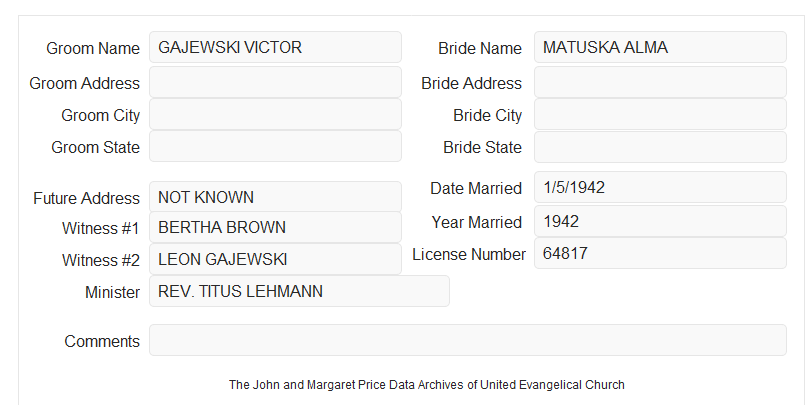Viewport: 805px width, 405px height.
Task: Click the empty Groom Address field
Action: click(x=275, y=82)
